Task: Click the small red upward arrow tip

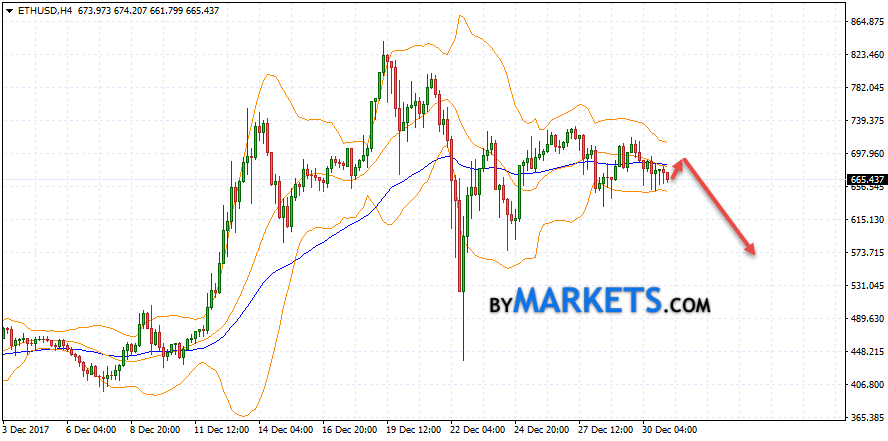Action: pos(682,161)
